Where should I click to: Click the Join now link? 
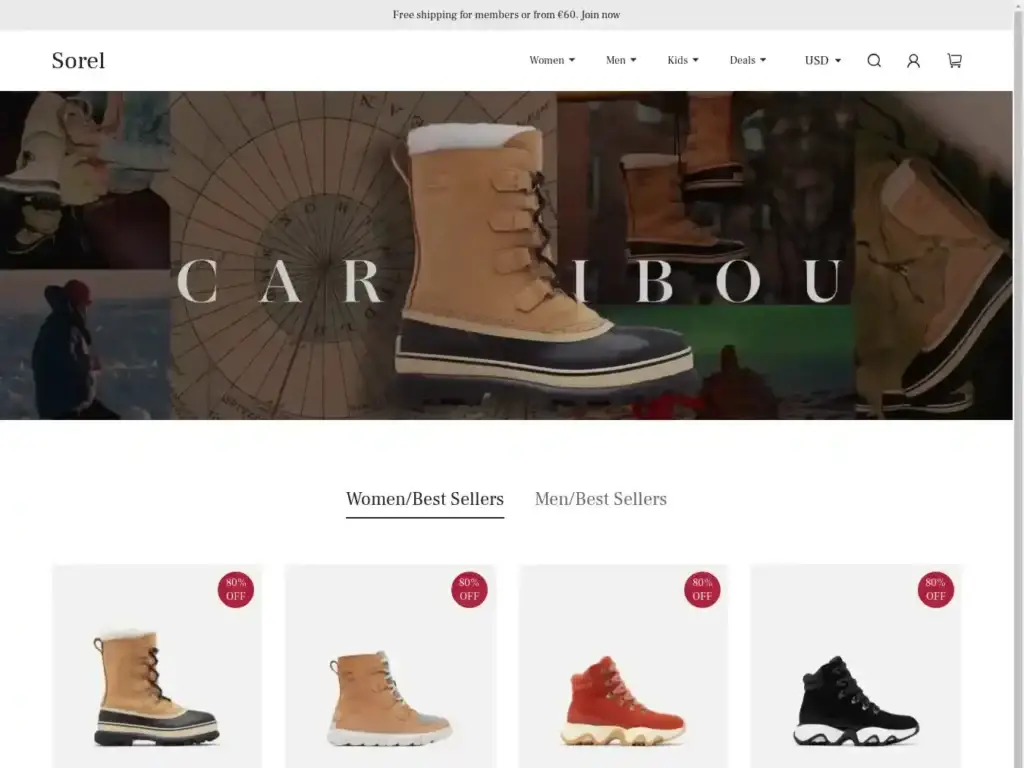pos(601,14)
